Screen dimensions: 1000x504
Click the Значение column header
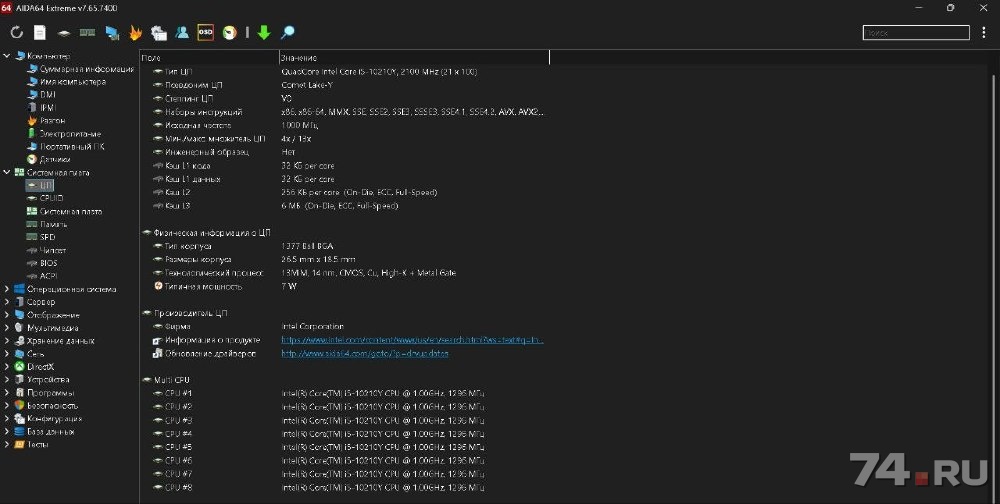(414, 57)
